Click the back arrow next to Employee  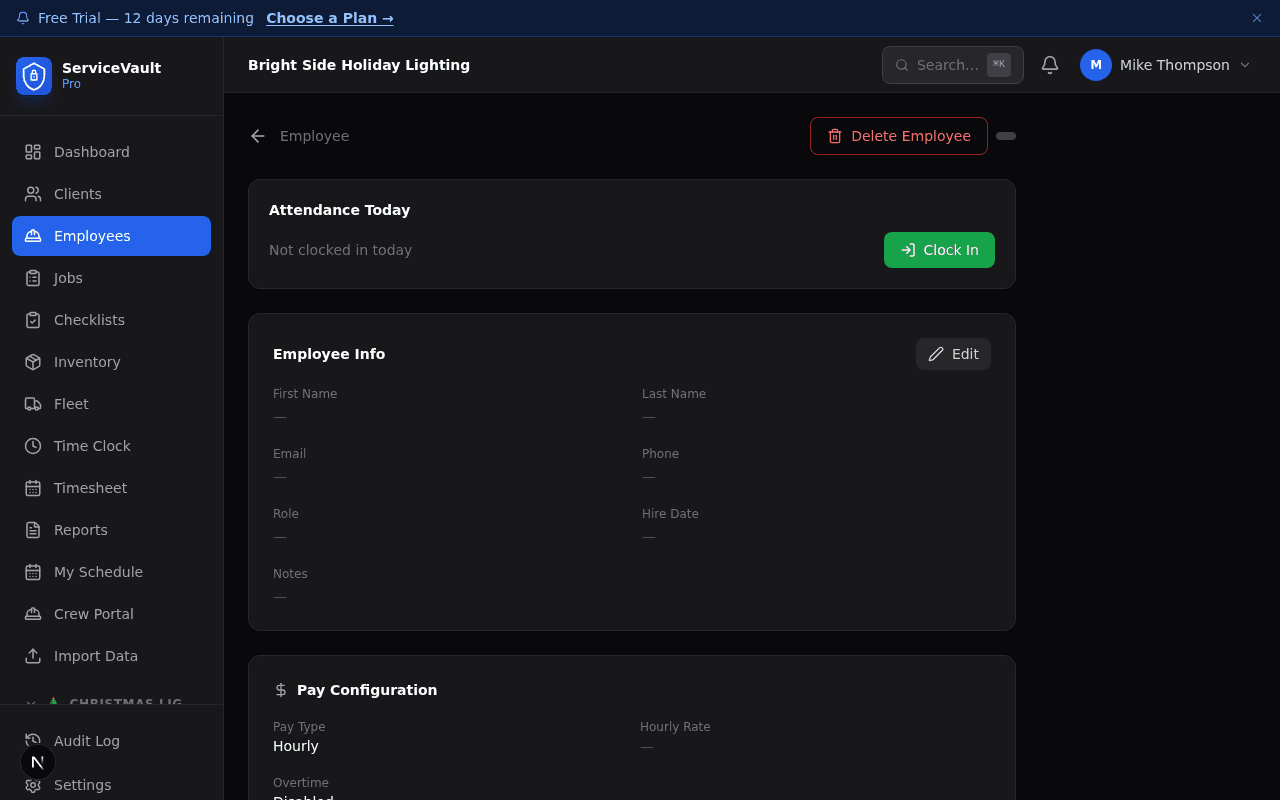[x=257, y=136]
